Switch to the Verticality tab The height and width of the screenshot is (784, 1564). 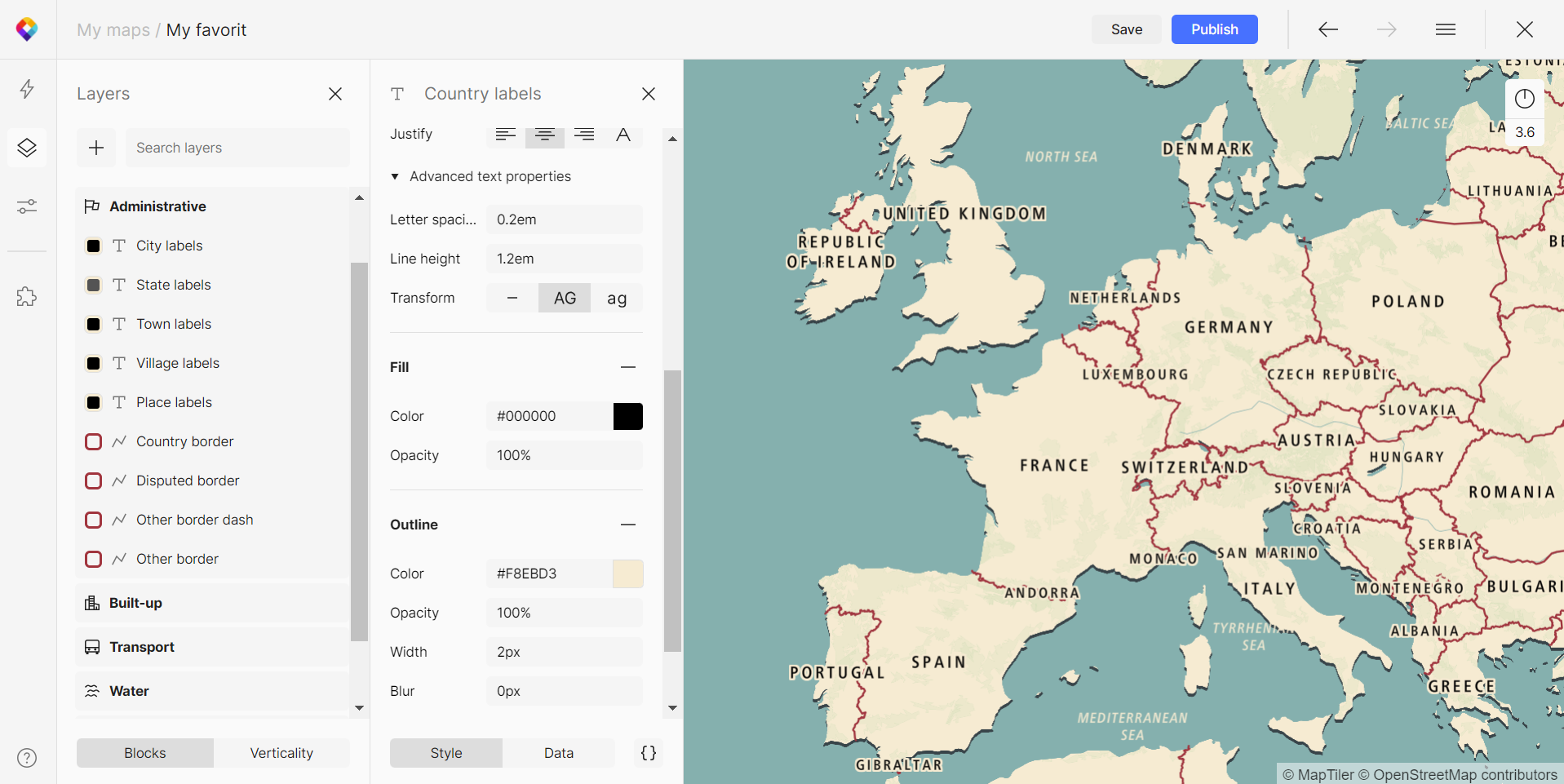tap(281, 753)
